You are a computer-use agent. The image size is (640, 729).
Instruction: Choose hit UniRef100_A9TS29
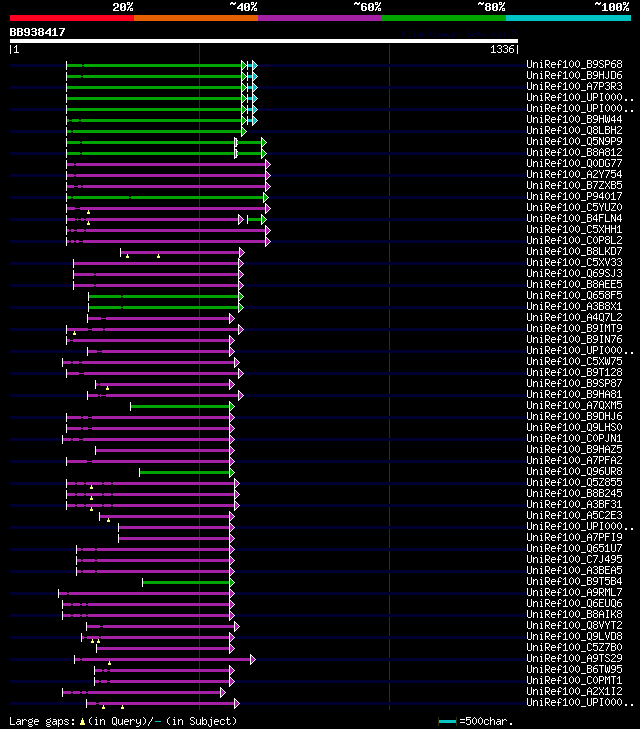pyautogui.click(x=574, y=658)
